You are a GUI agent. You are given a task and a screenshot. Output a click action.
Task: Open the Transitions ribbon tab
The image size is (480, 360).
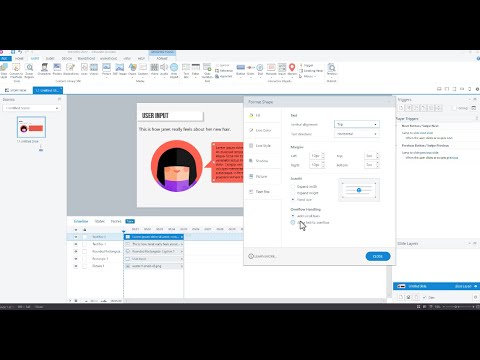(x=86, y=58)
